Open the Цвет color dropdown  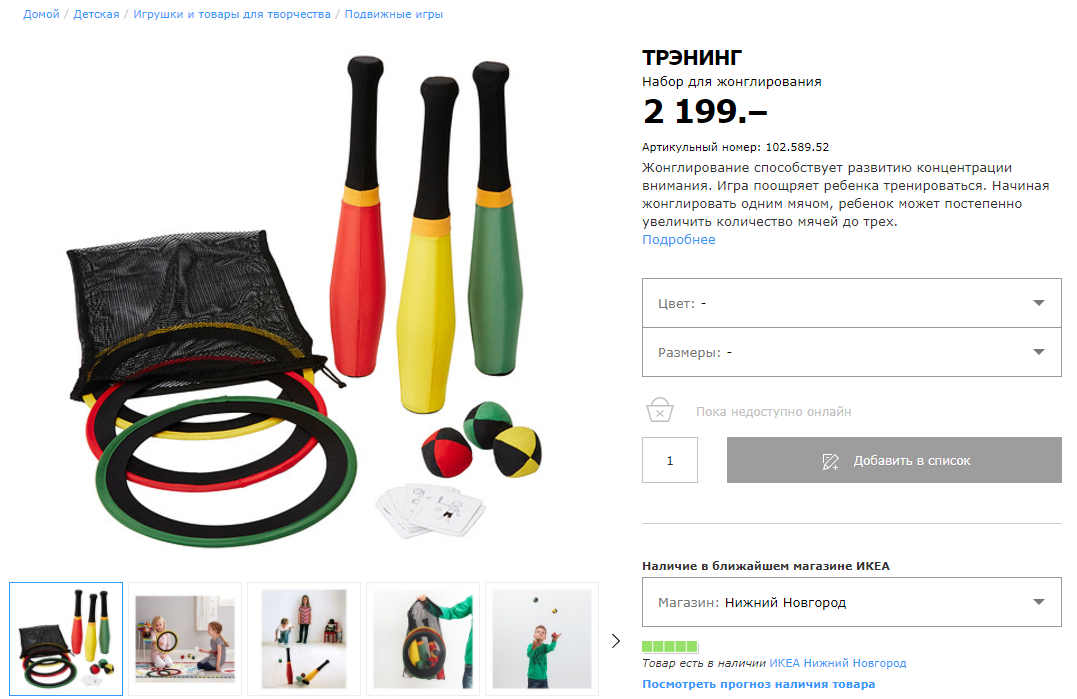click(x=852, y=303)
